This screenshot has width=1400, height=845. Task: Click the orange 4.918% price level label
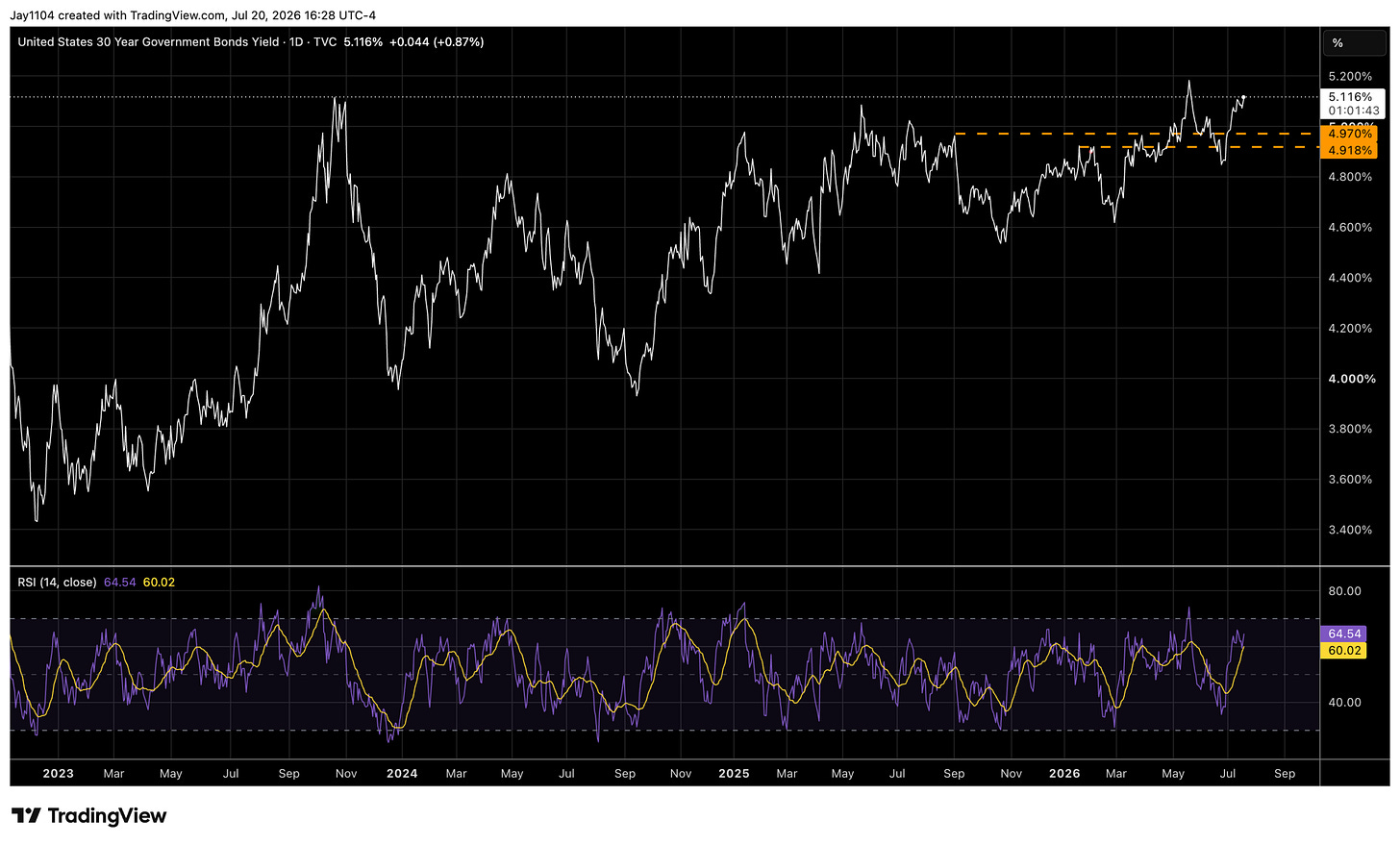[1350, 151]
